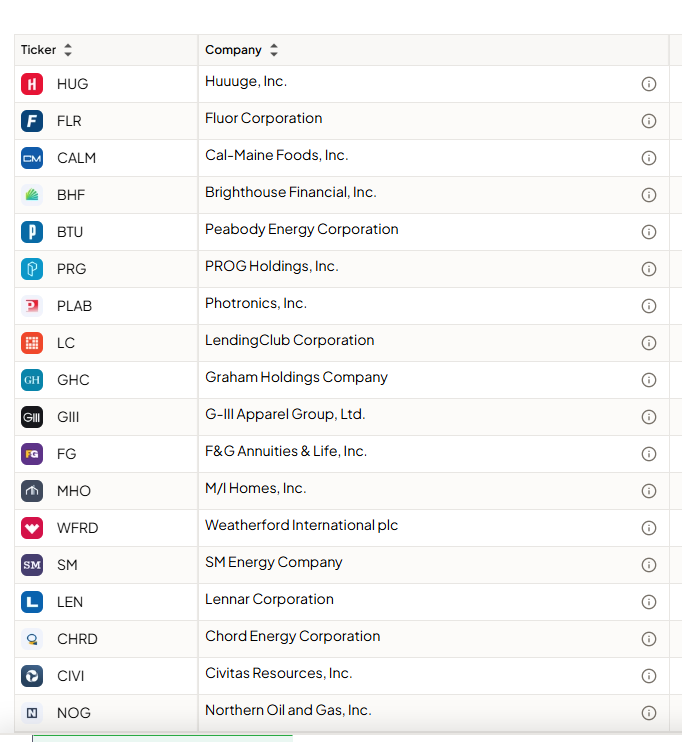The width and height of the screenshot is (682, 742).
Task: Click the FLR ticker logo
Action: pyautogui.click(x=32, y=121)
